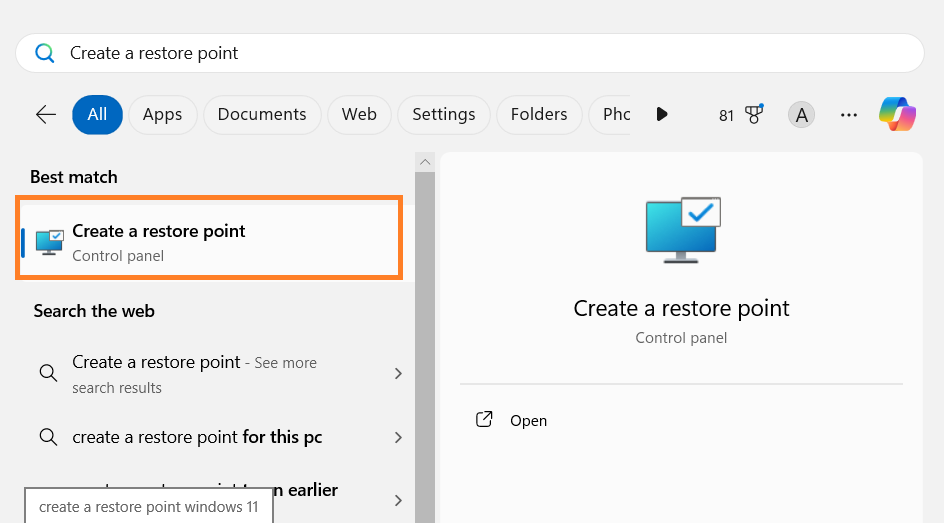Click Open in the preview pane

click(x=528, y=421)
